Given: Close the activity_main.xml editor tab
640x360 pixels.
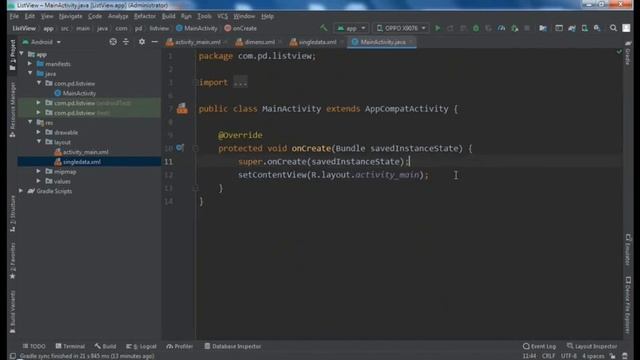Looking at the screenshot, I should [x=226, y=42].
